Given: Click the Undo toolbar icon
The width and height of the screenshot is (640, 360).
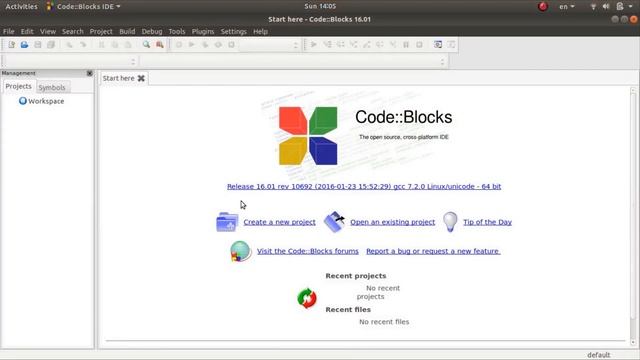Looking at the screenshot, I should click(69, 44).
